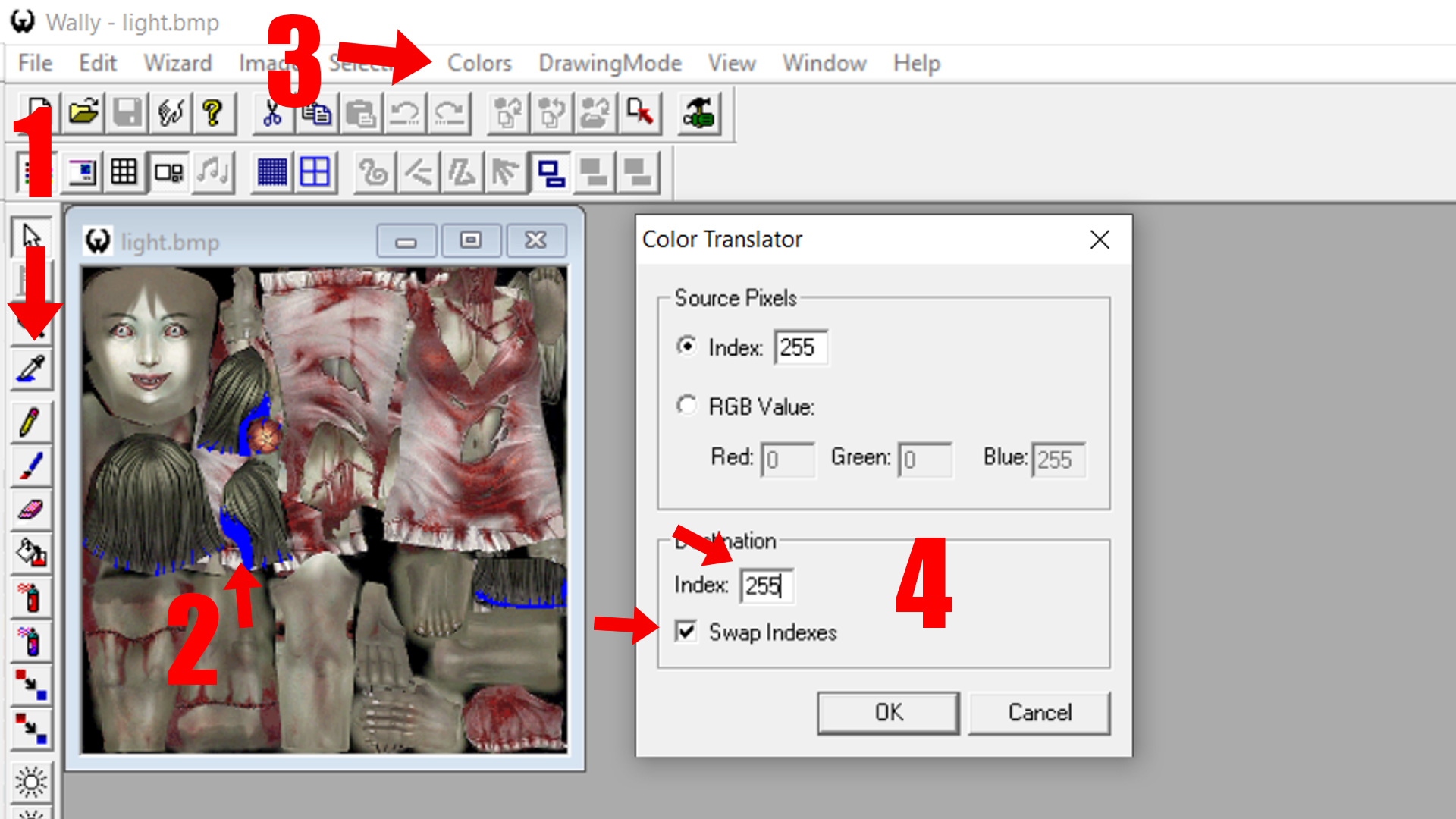
Task: Toggle the Swap Indexes checkbox
Action: coord(686,632)
